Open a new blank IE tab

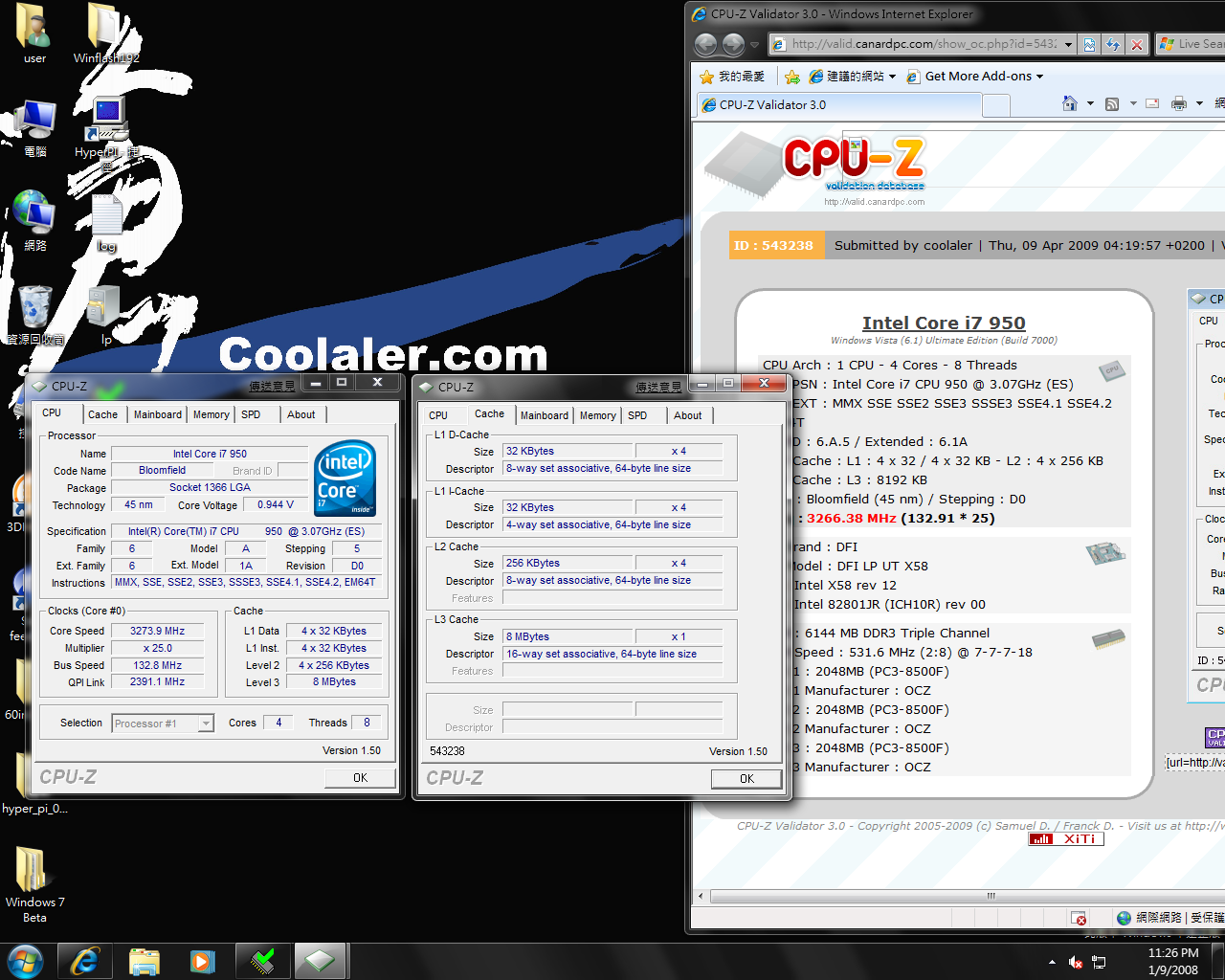[996, 105]
